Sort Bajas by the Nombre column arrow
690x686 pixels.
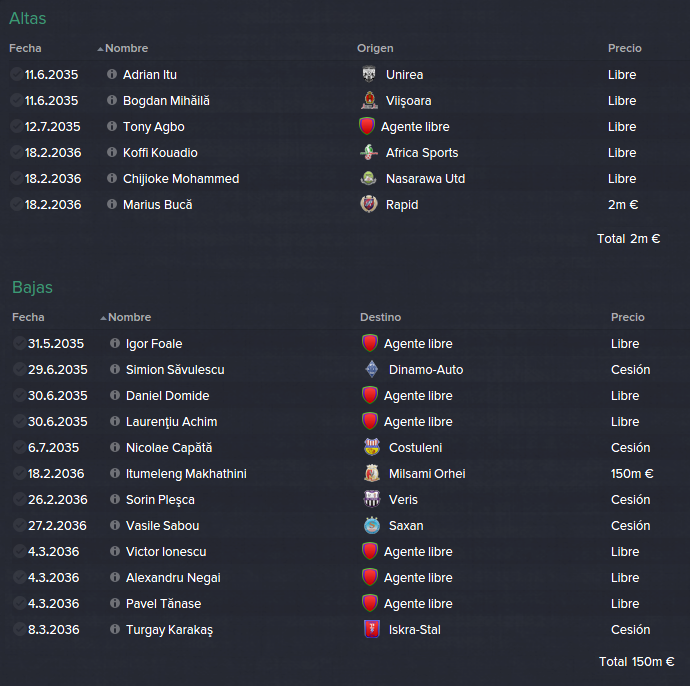click(x=103, y=318)
